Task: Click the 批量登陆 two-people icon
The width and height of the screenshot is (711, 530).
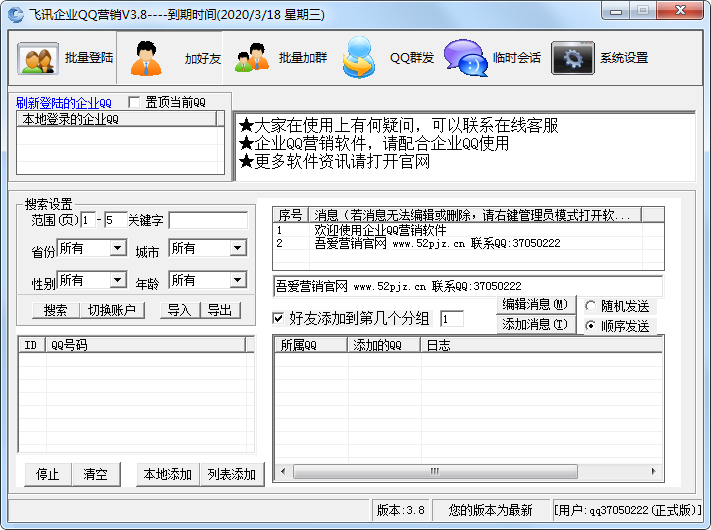Action: point(39,58)
